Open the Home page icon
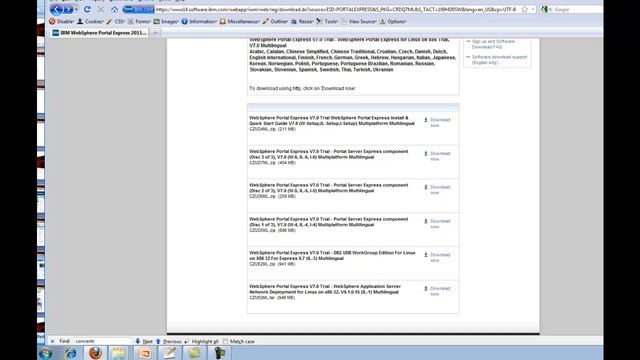Image resolution: width=640 pixels, height=360 pixels. pos(114,9)
